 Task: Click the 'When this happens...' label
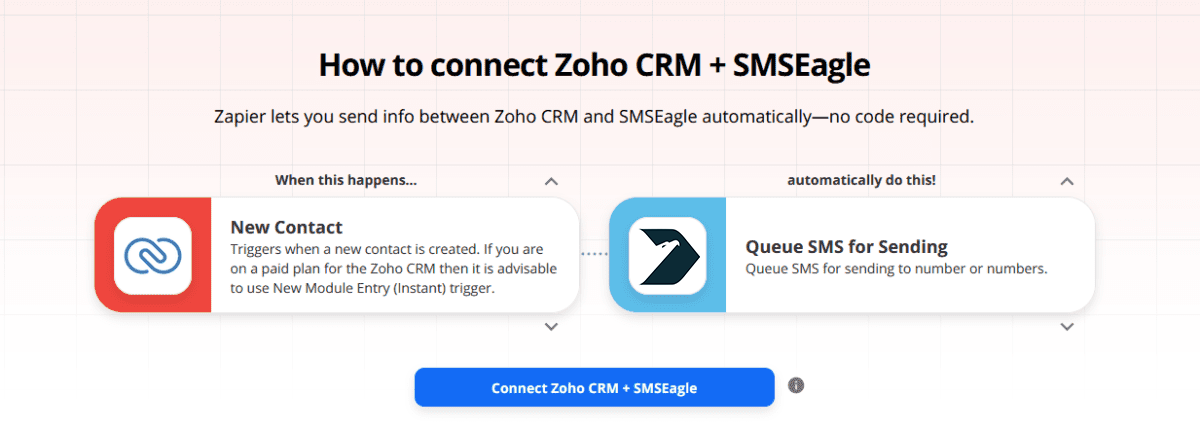pyautogui.click(x=346, y=181)
